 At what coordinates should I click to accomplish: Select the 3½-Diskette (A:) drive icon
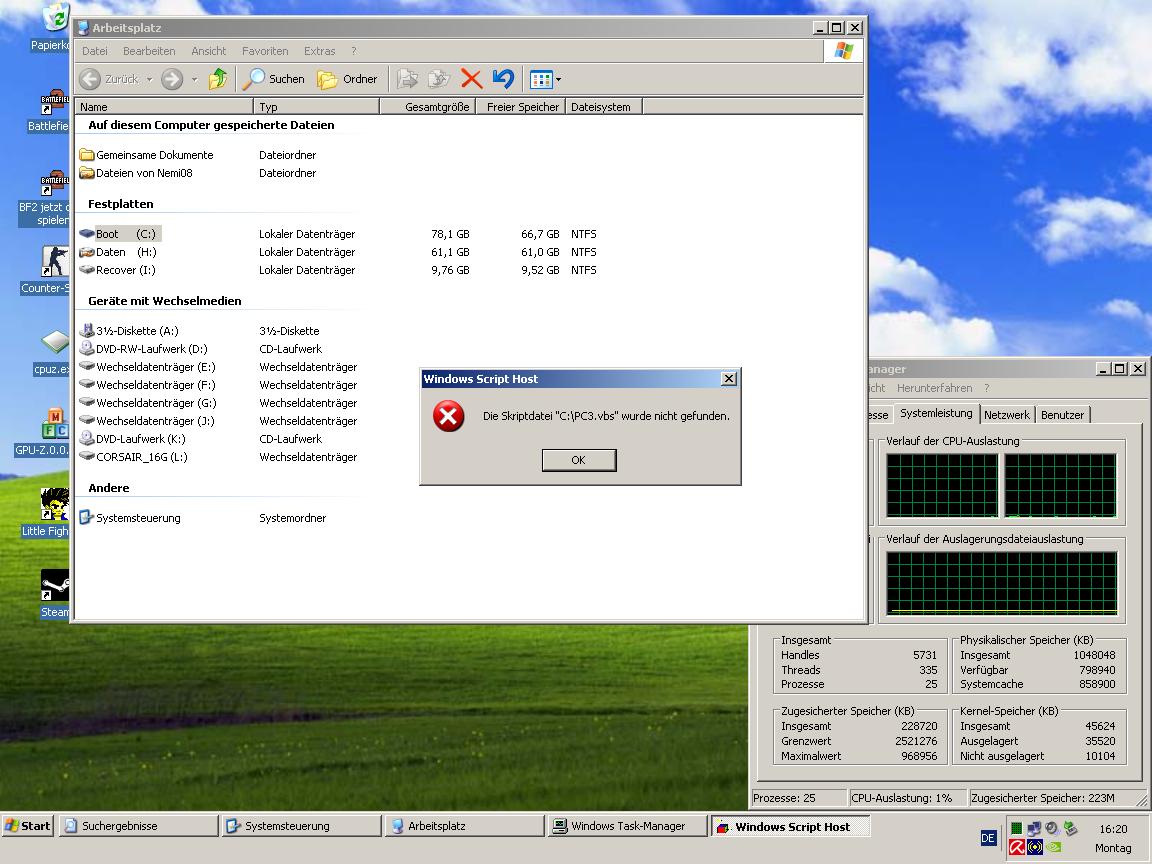coord(87,331)
